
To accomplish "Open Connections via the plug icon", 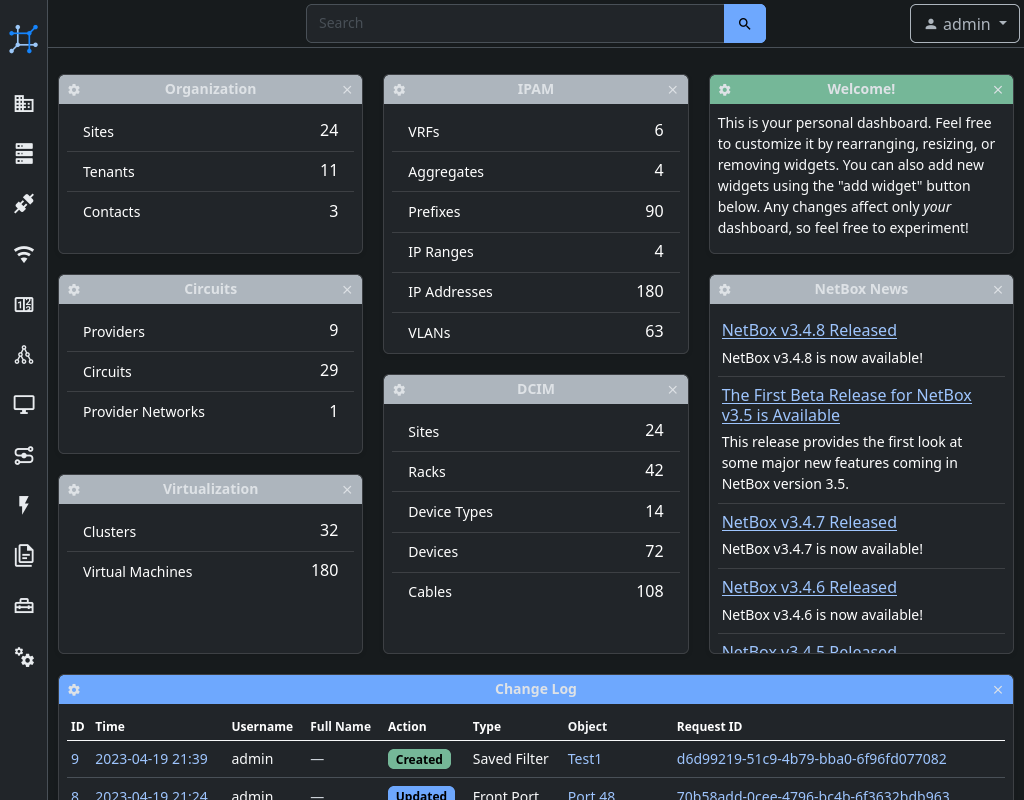I will tap(24, 203).
